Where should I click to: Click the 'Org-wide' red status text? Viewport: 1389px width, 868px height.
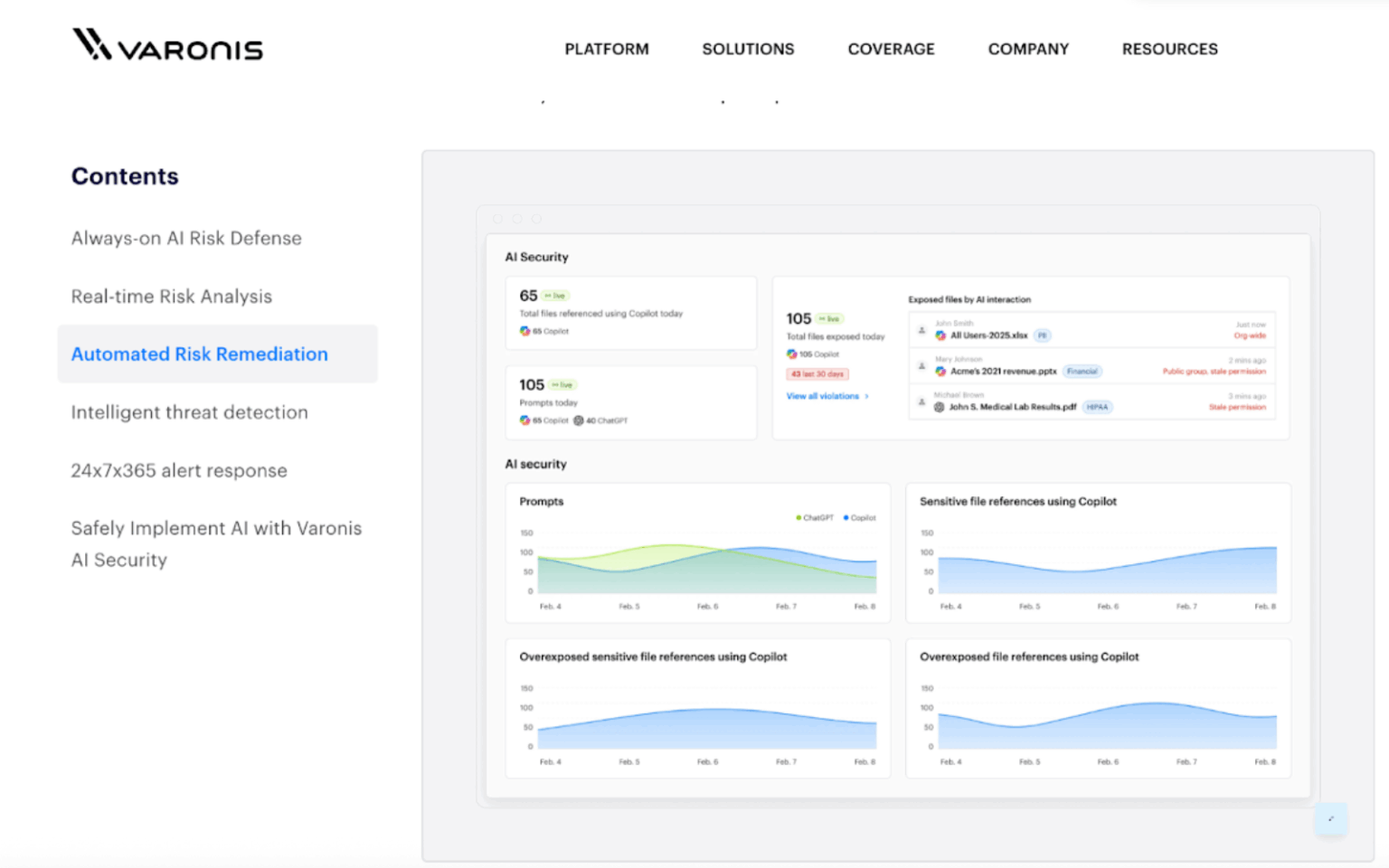tap(1250, 335)
